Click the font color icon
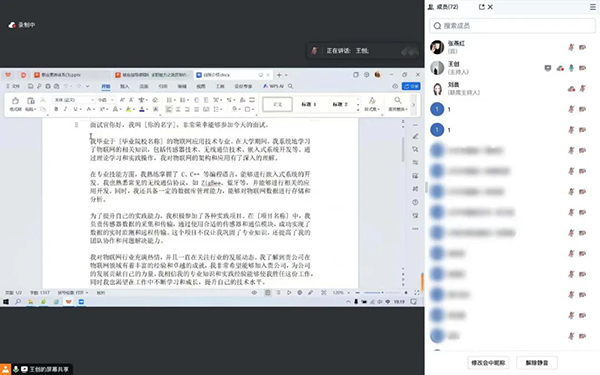 (x=142, y=109)
